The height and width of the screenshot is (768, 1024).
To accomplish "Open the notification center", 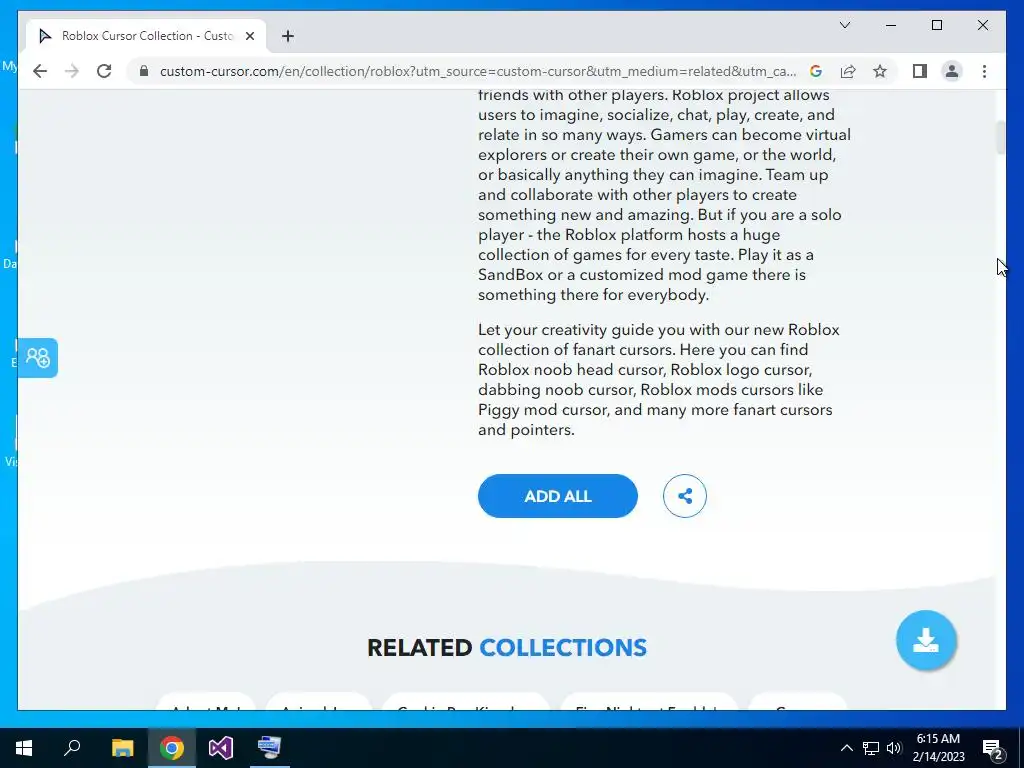I will tap(993, 748).
